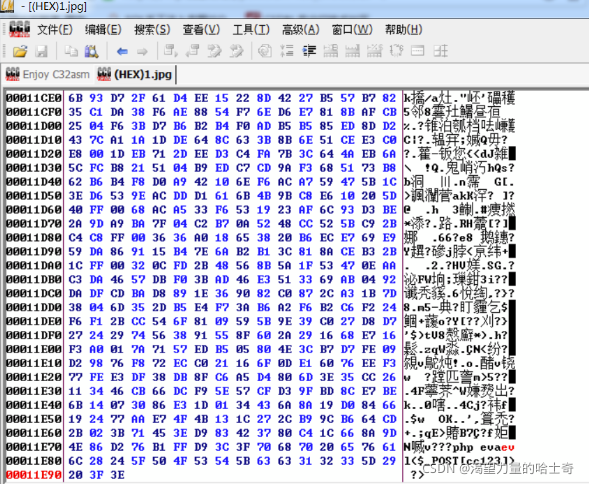The width and height of the screenshot is (589, 484).
Task: Click the gray spiral icon in toolbar
Action: pos(265,50)
